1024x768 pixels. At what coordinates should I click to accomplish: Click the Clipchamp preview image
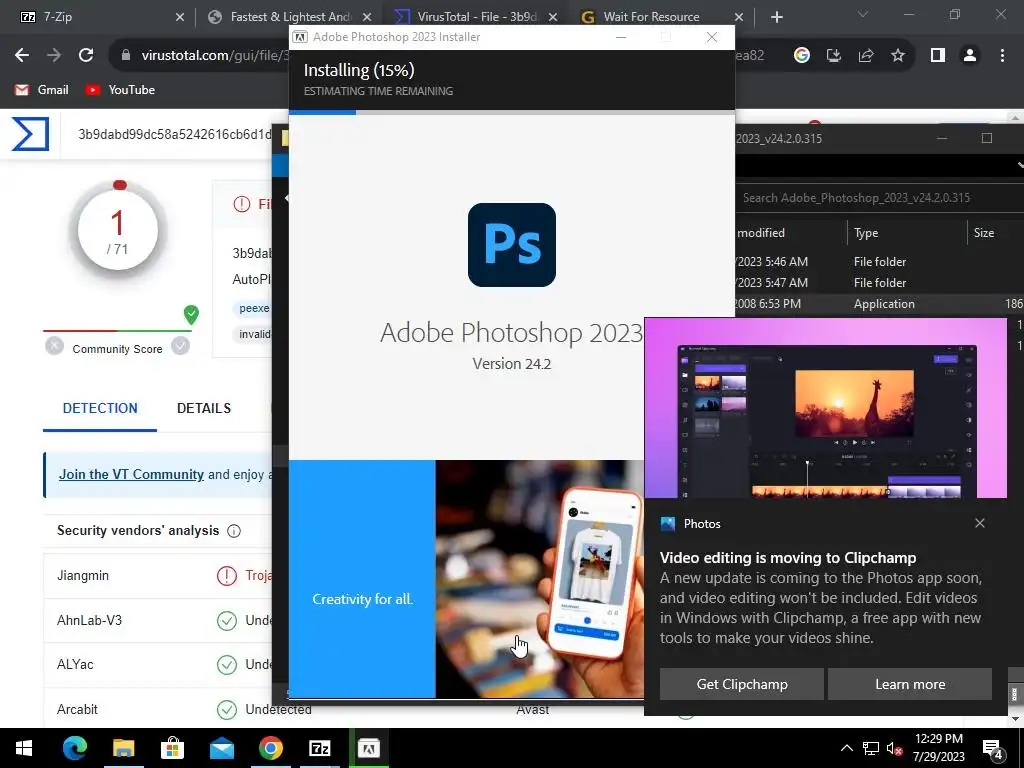click(x=826, y=408)
